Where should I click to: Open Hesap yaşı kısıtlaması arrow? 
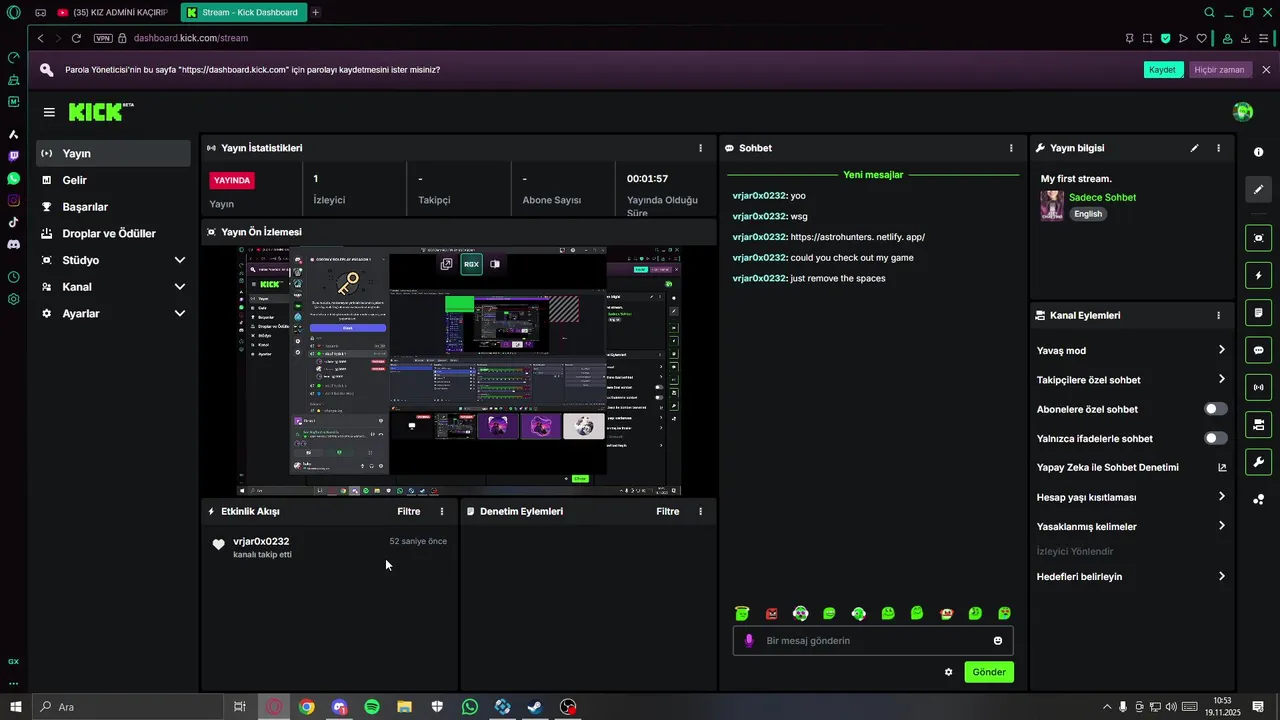[1222, 497]
